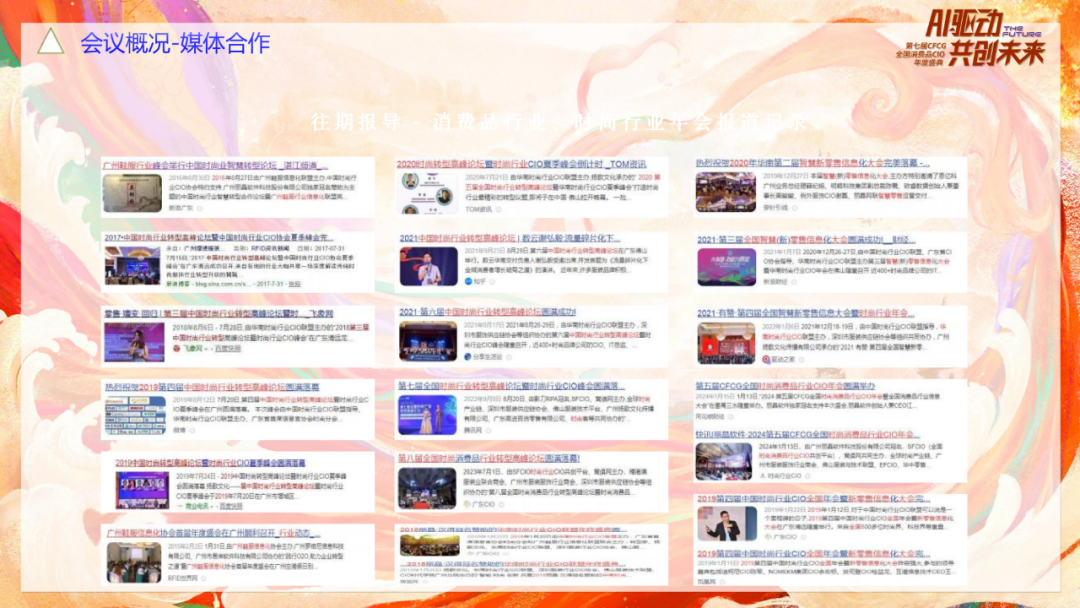Click the 广东CIO icon under the 第八届 result
1080x608 pixels.
(466, 504)
